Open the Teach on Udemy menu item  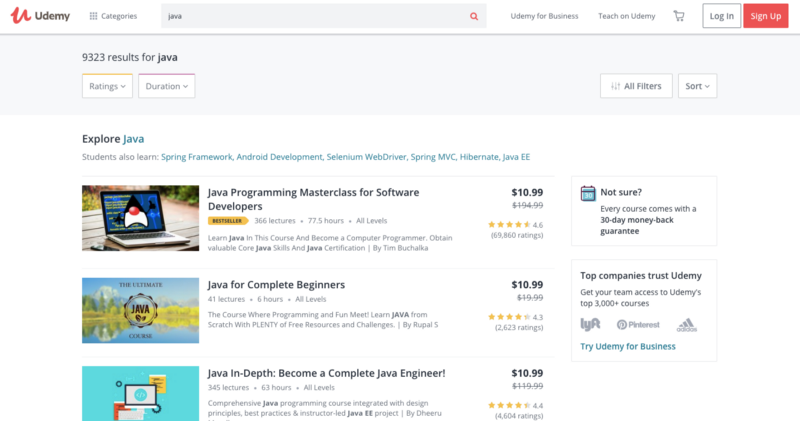pyautogui.click(x=627, y=16)
